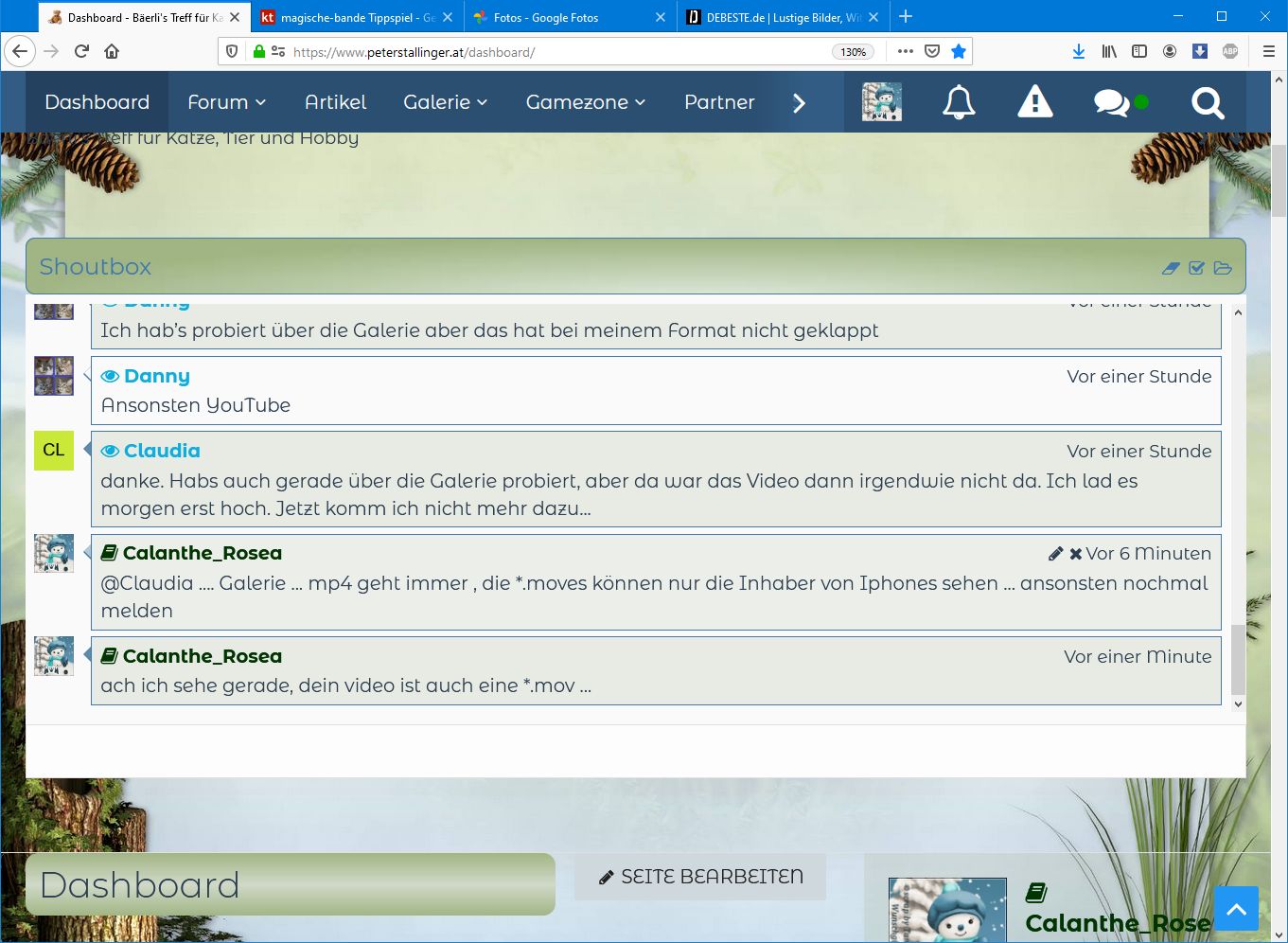
Task: Click the SEITE BEARBEITEN button
Action: pyautogui.click(x=700, y=877)
